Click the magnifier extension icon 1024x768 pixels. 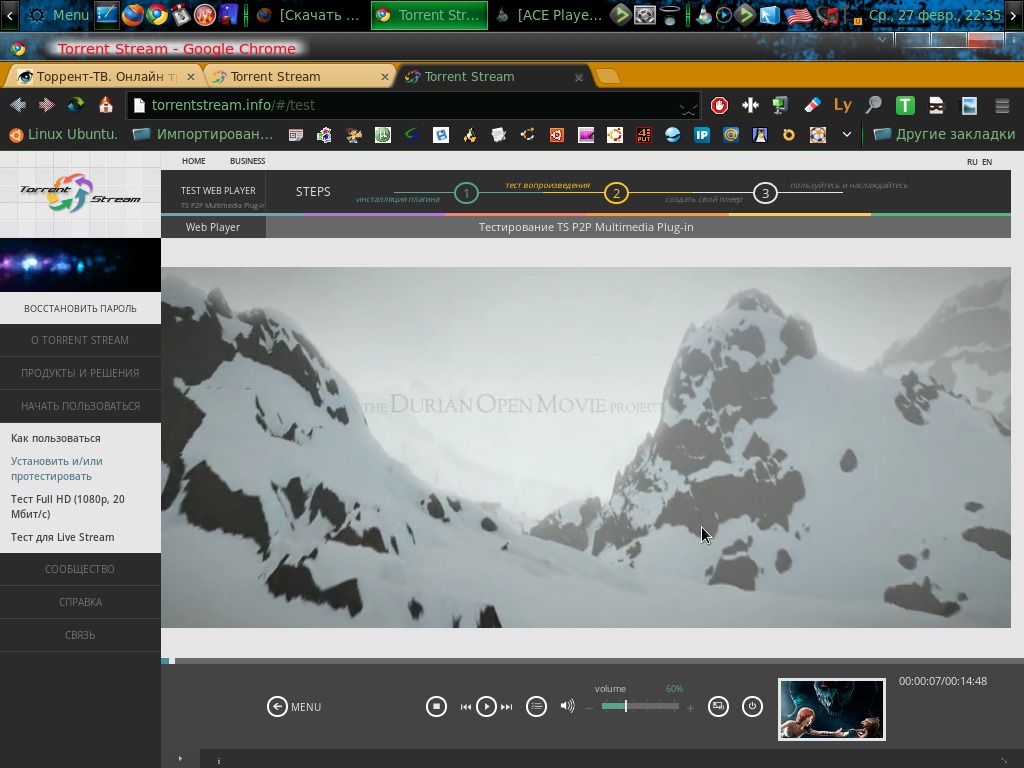tap(874, 105)
